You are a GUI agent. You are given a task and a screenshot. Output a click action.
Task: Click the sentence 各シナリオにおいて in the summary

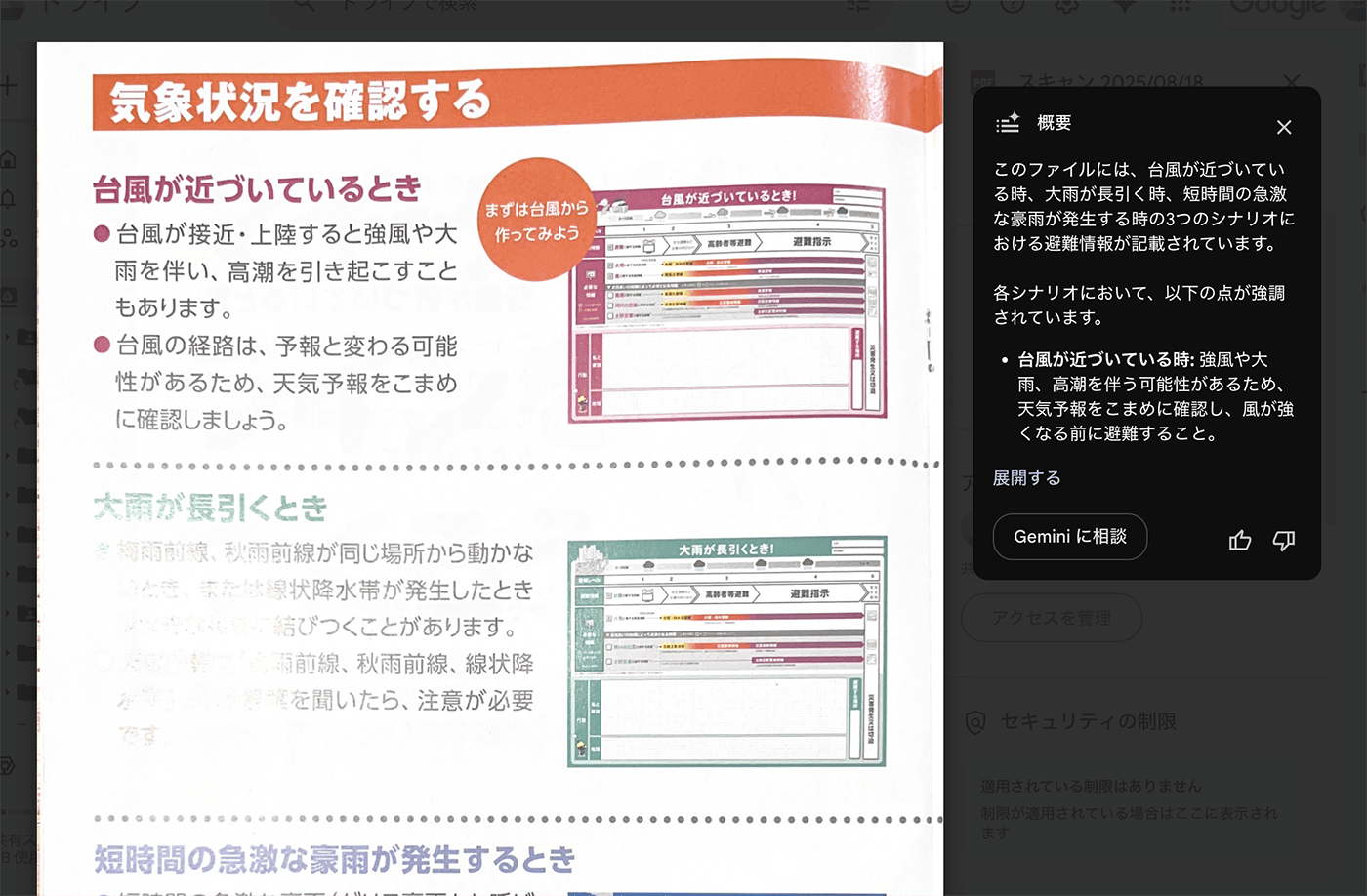[1139, 305]
